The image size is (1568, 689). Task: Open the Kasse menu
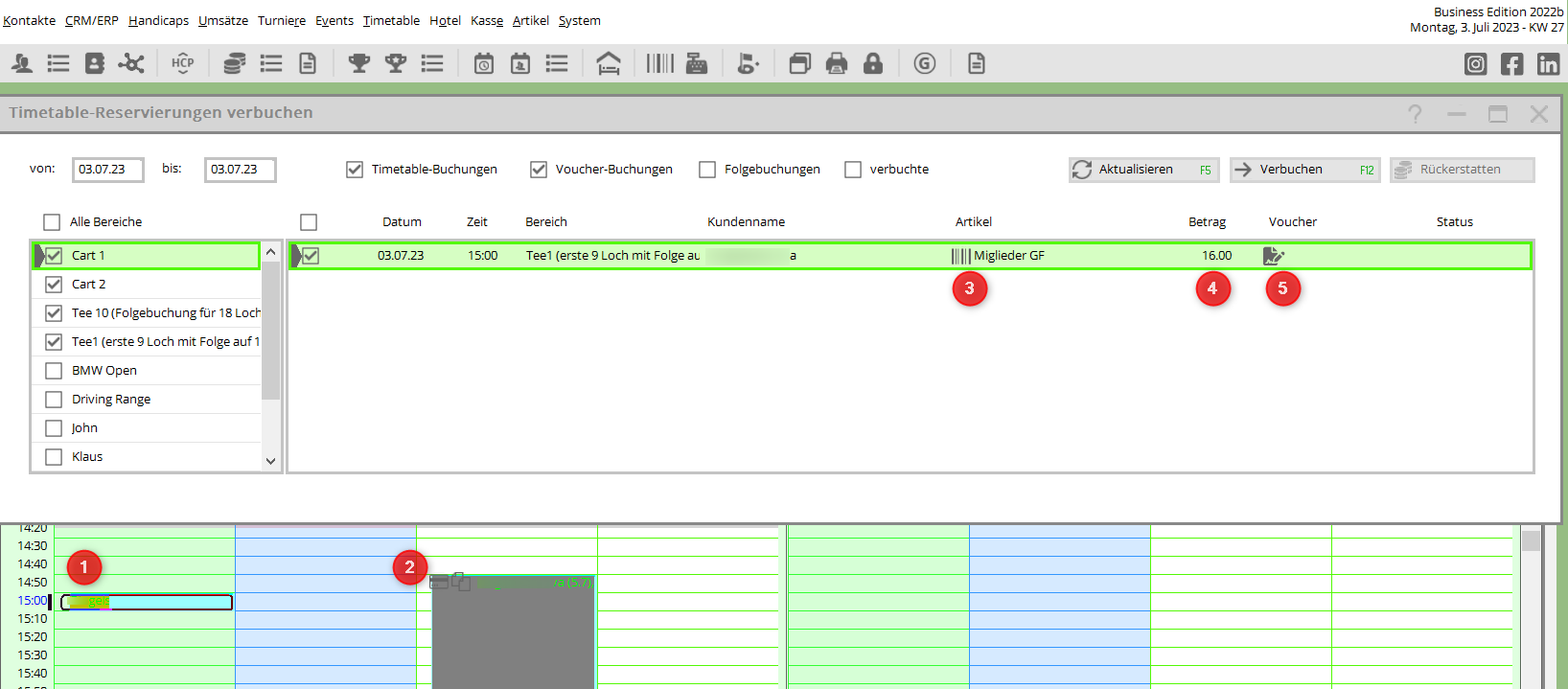[487, 20]
